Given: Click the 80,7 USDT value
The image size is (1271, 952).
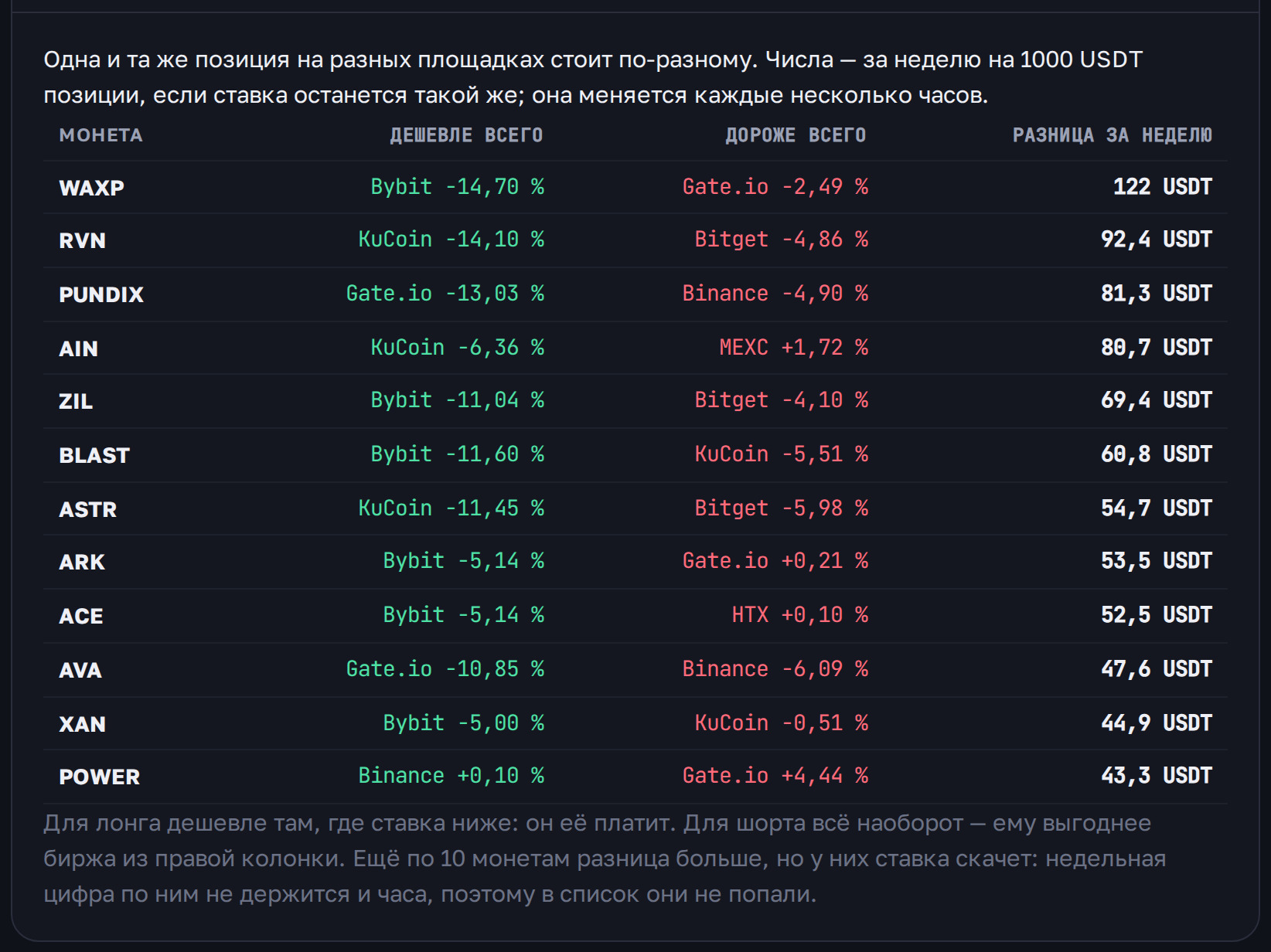Looking at the screenshot, I should tap(1157, 348).
